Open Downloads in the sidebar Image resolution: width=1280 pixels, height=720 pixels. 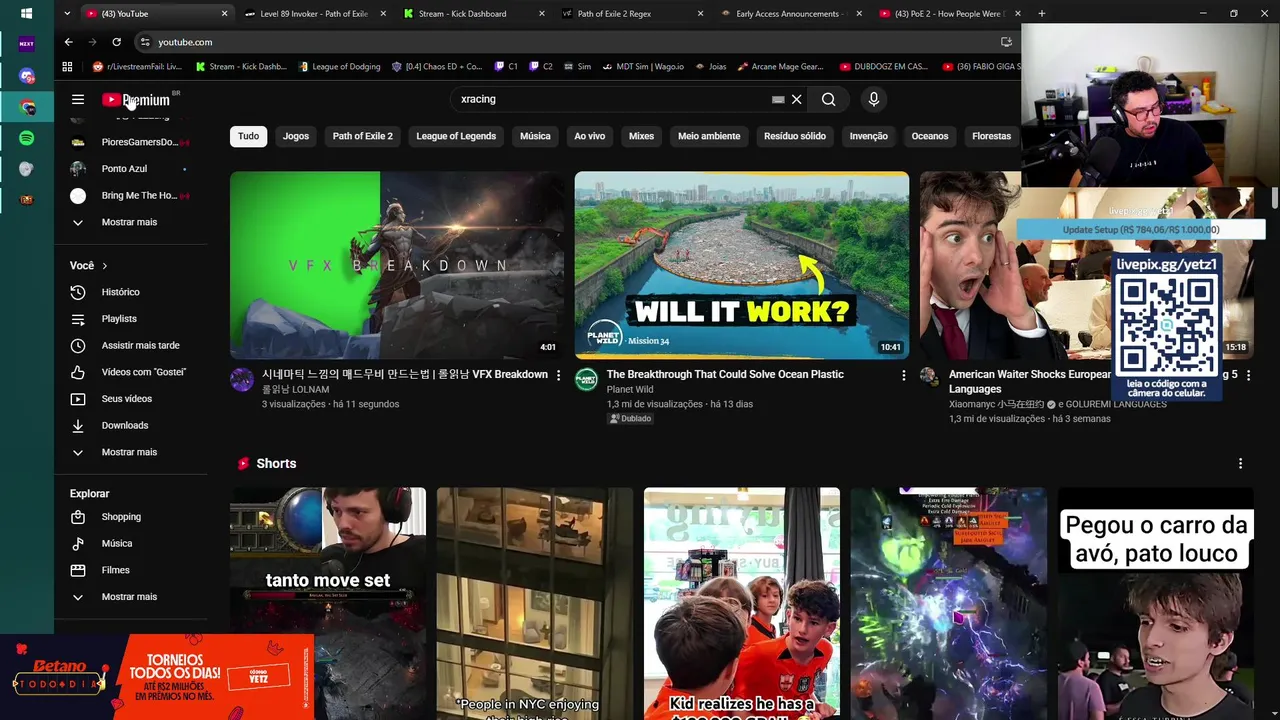pos(124,425)
